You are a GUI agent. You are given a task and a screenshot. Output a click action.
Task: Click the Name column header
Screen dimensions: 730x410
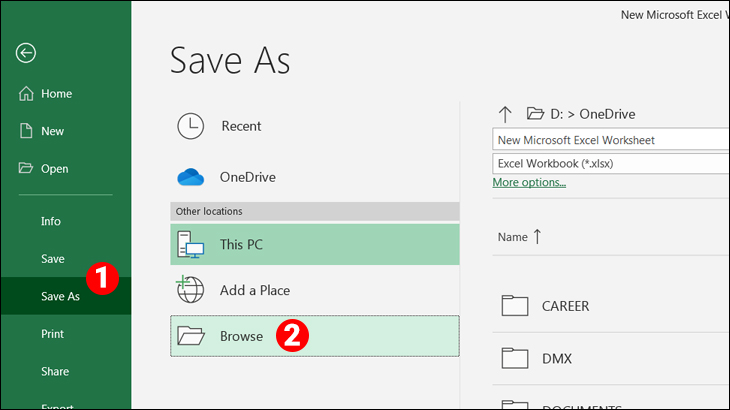[513, 237]
